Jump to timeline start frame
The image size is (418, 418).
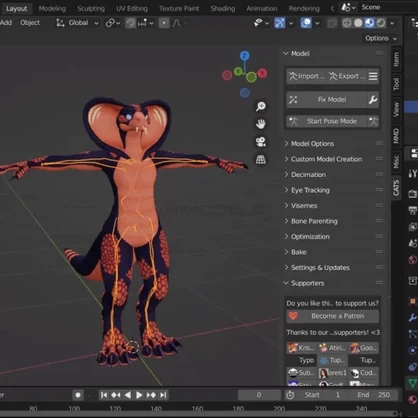pyautogui.click(x=104, y=395)
